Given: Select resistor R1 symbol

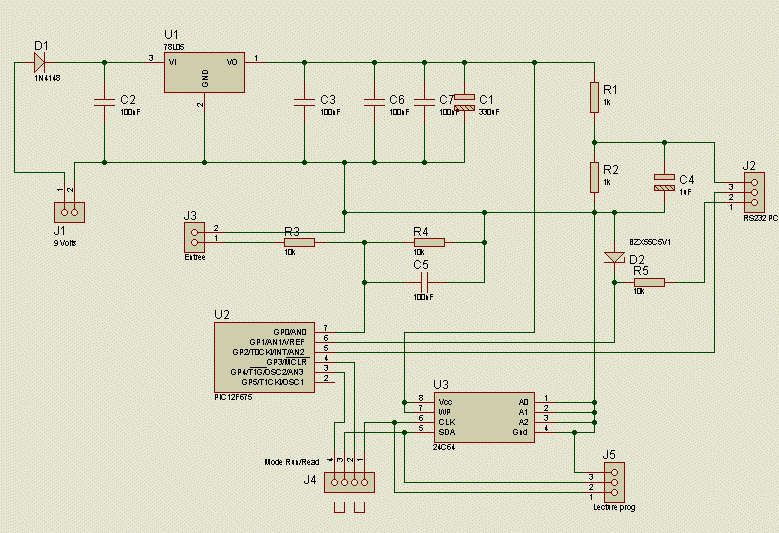Looking at the screenshot, I should click(x=595, y=97).
